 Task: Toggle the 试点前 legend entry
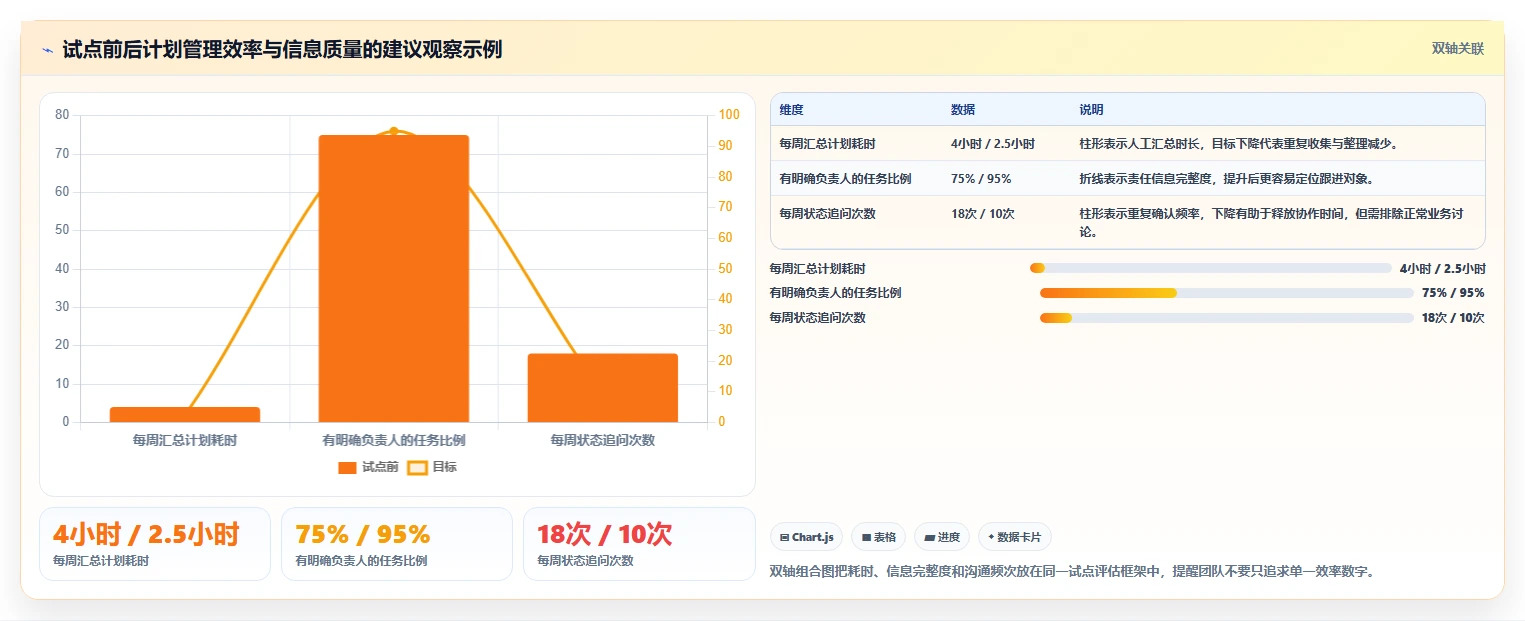tap(368, 467)
